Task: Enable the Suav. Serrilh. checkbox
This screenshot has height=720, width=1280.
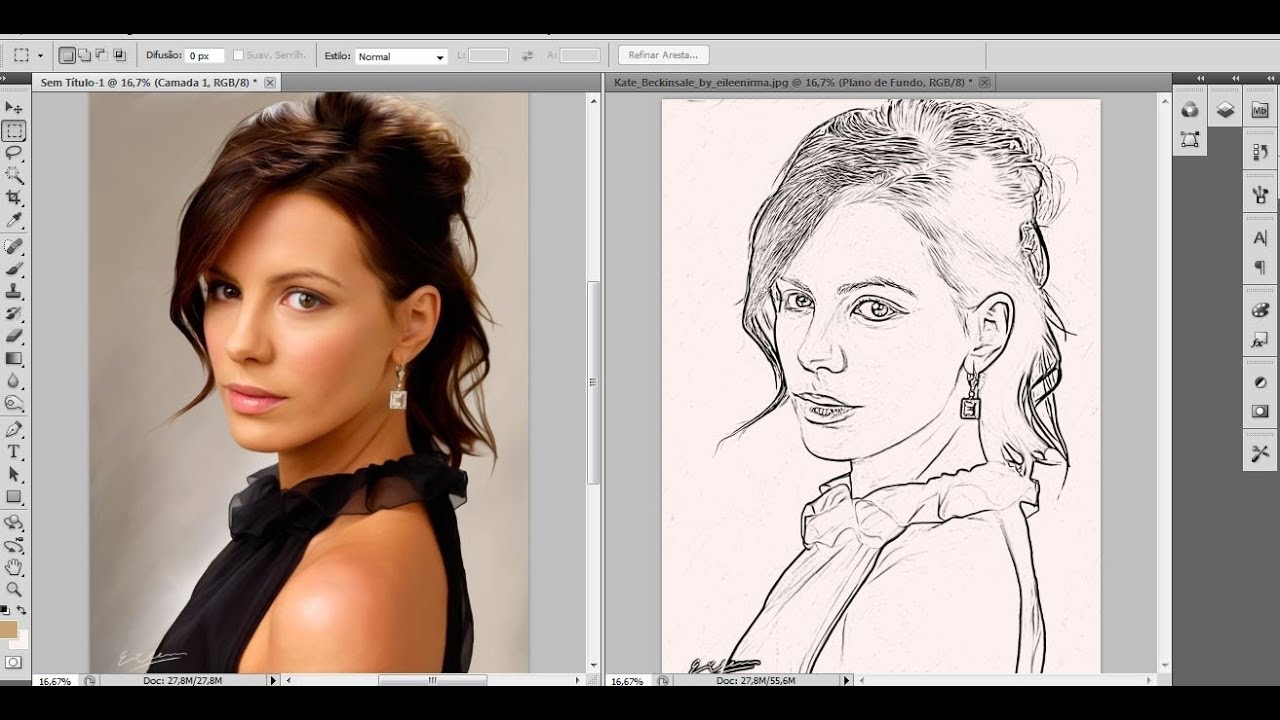Action: coord(239,55)
